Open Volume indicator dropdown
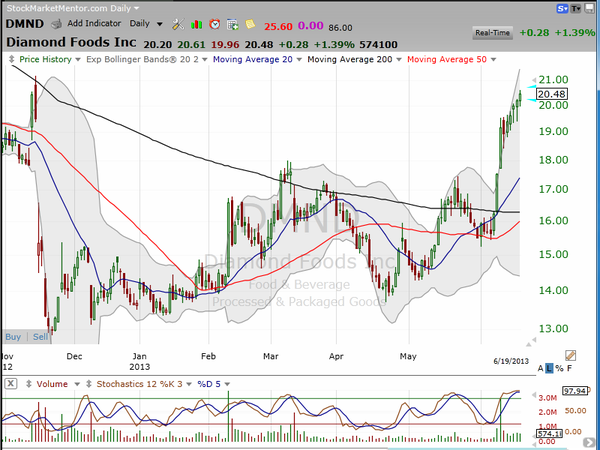 click(77, 384)
